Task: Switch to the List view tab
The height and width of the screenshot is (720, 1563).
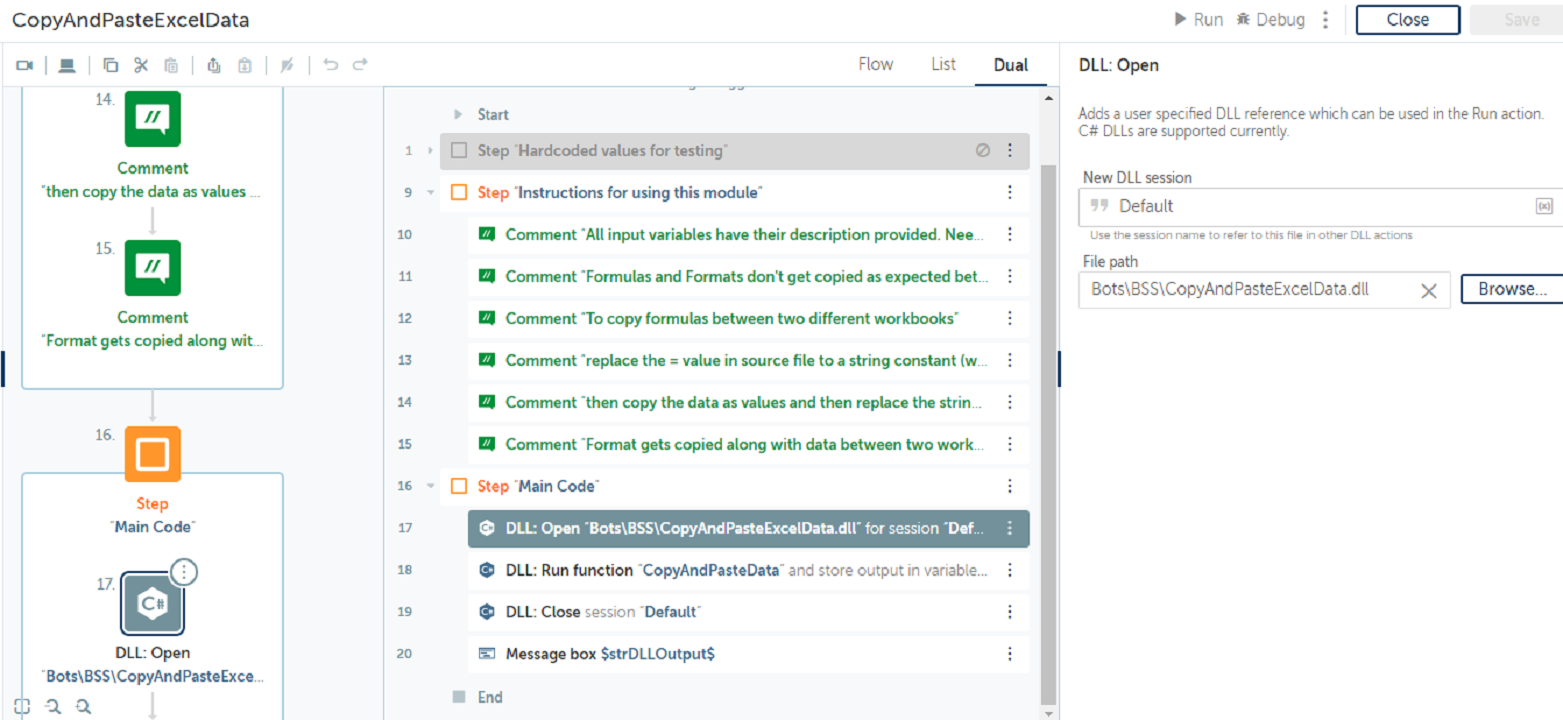Action: point(943,64)
